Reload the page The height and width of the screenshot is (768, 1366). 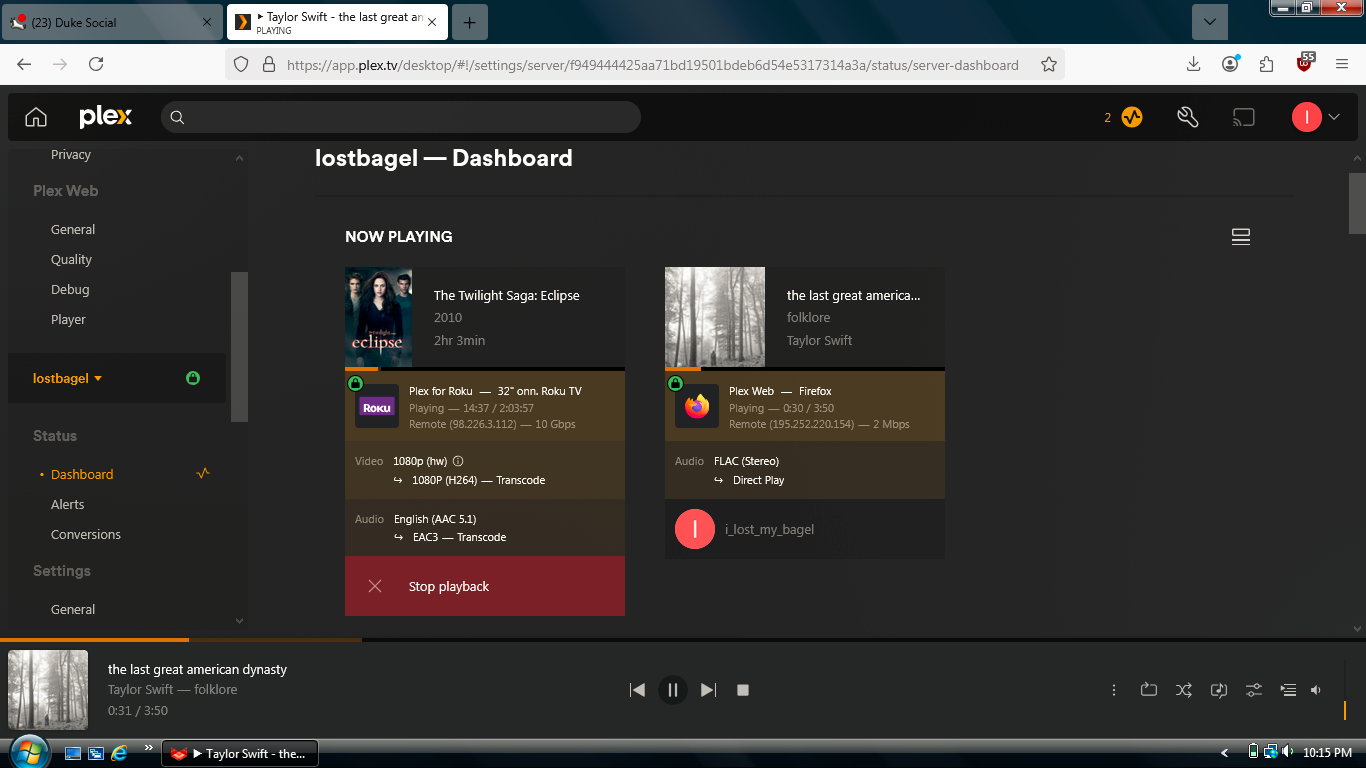[x=96, y=64]
